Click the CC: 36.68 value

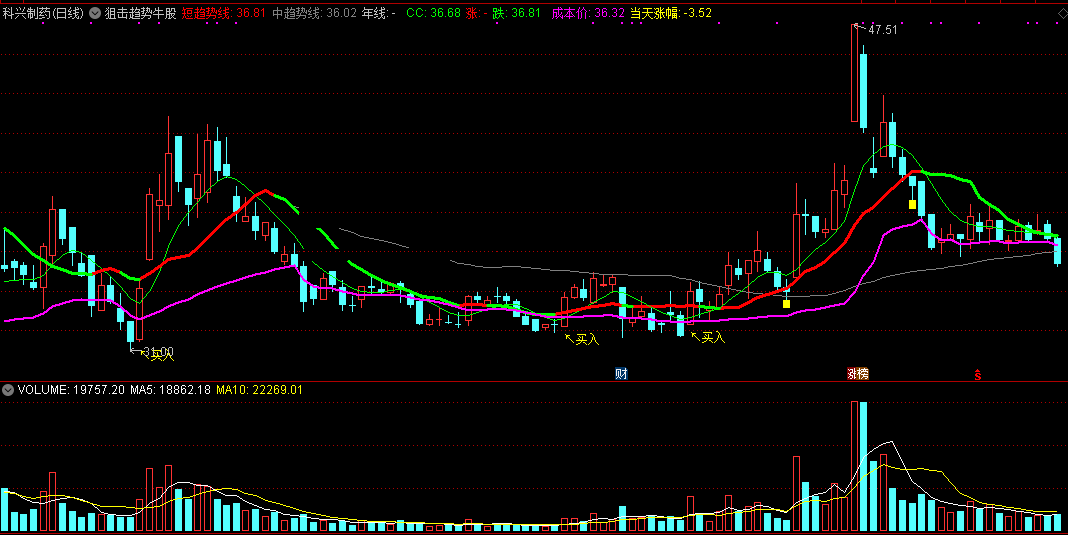(x=433, y=13)
